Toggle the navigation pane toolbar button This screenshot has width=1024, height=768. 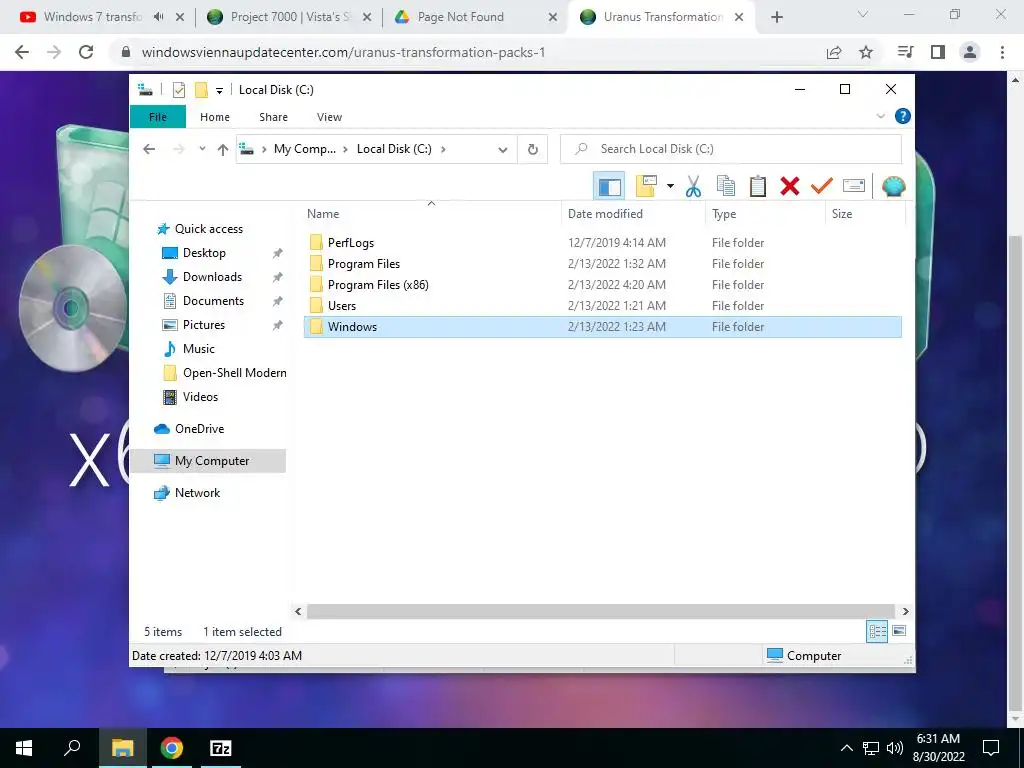(x=609, y=187)
